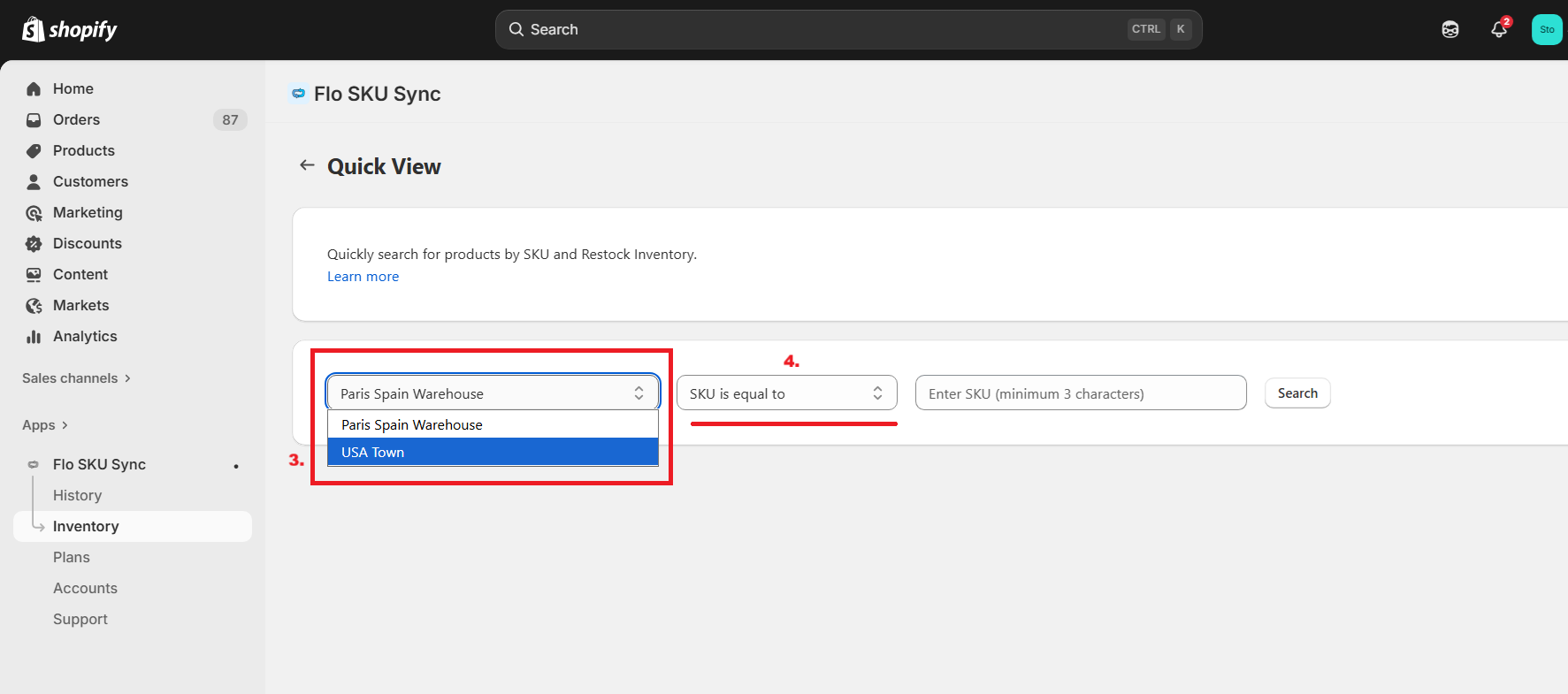Open the store account avatar

(1547, 29)
